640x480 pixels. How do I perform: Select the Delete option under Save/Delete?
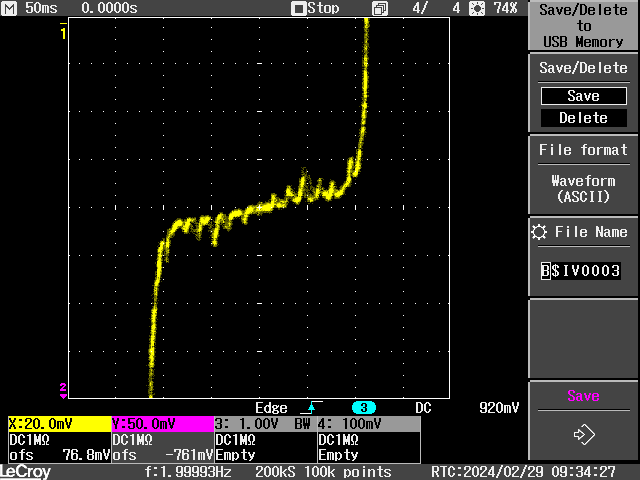(x=584, y=118)
